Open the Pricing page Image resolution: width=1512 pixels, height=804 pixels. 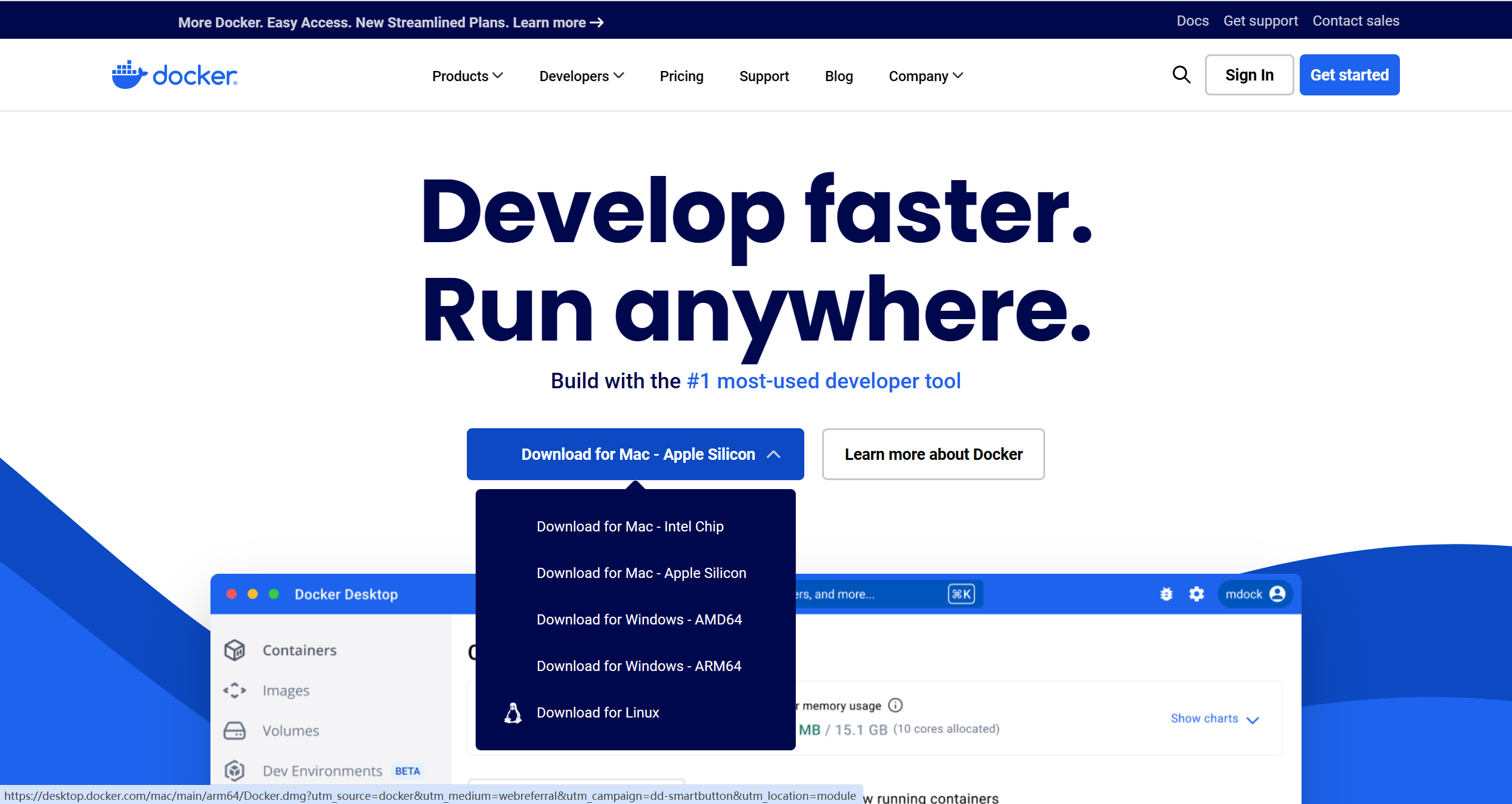(681, 76)
